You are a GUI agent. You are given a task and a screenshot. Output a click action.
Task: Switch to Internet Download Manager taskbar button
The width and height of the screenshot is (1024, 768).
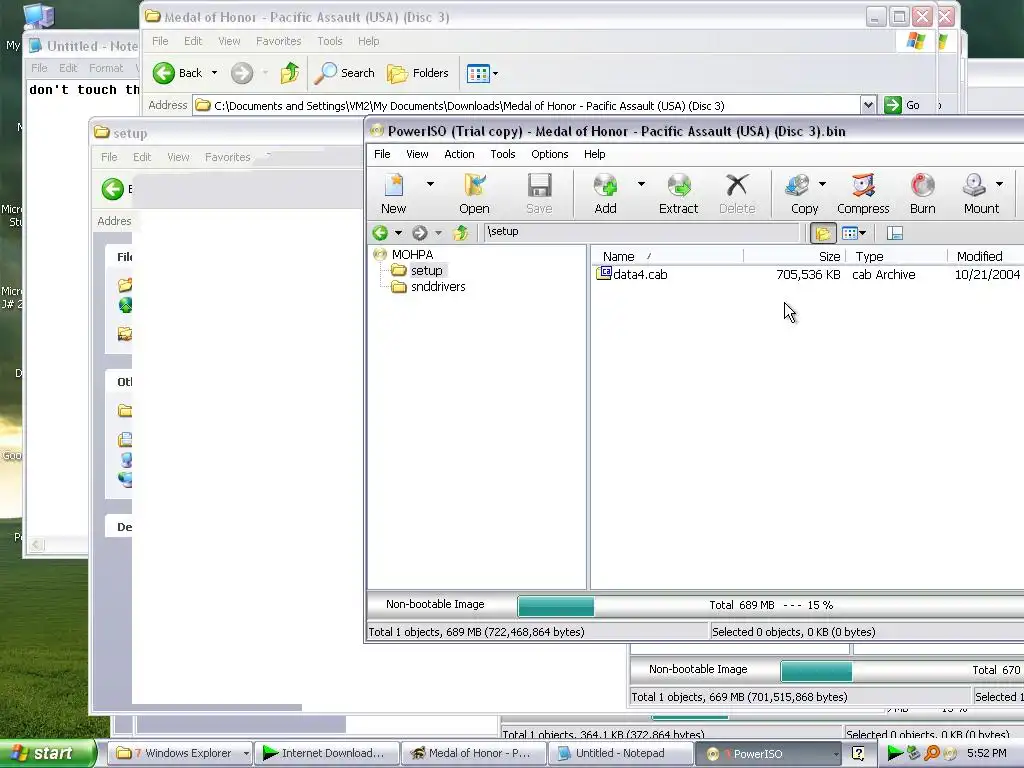(x=326, y=754)
